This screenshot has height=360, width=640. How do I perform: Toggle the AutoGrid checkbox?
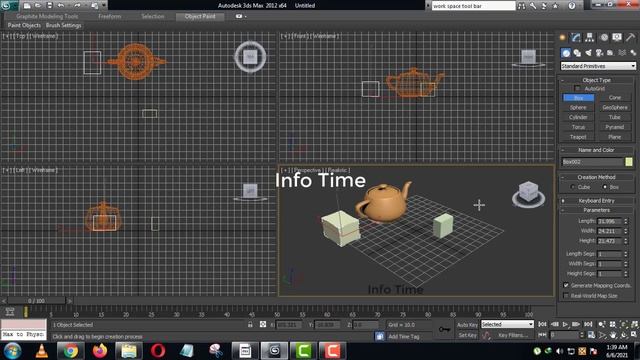[577, 89]
